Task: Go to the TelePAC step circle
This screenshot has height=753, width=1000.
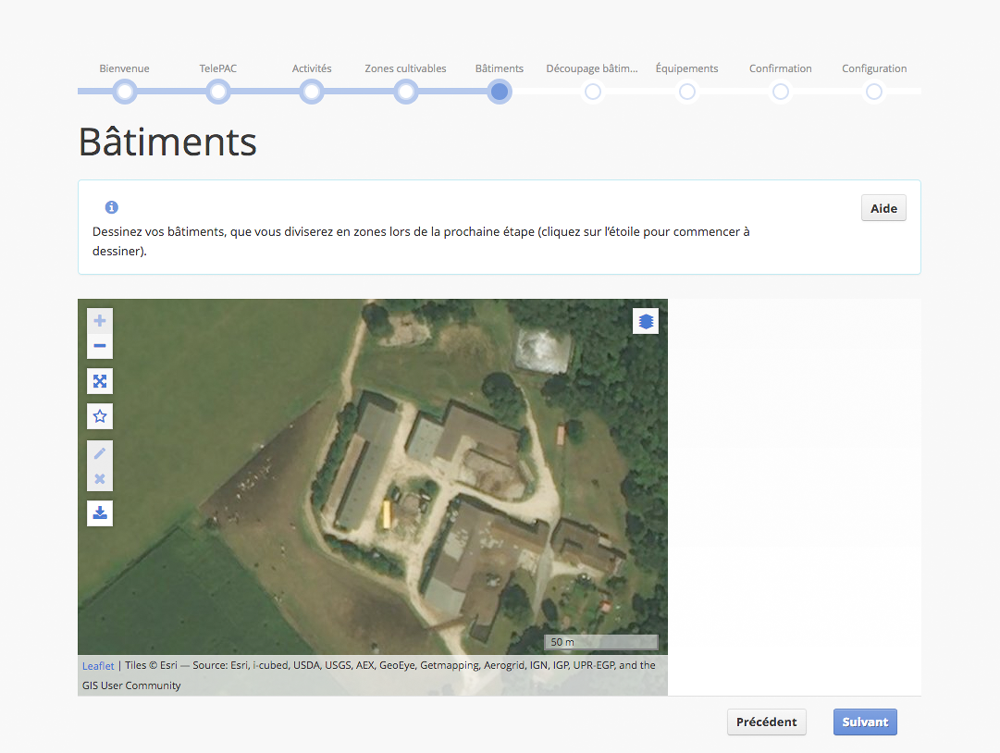Action: tap(218, 92)
